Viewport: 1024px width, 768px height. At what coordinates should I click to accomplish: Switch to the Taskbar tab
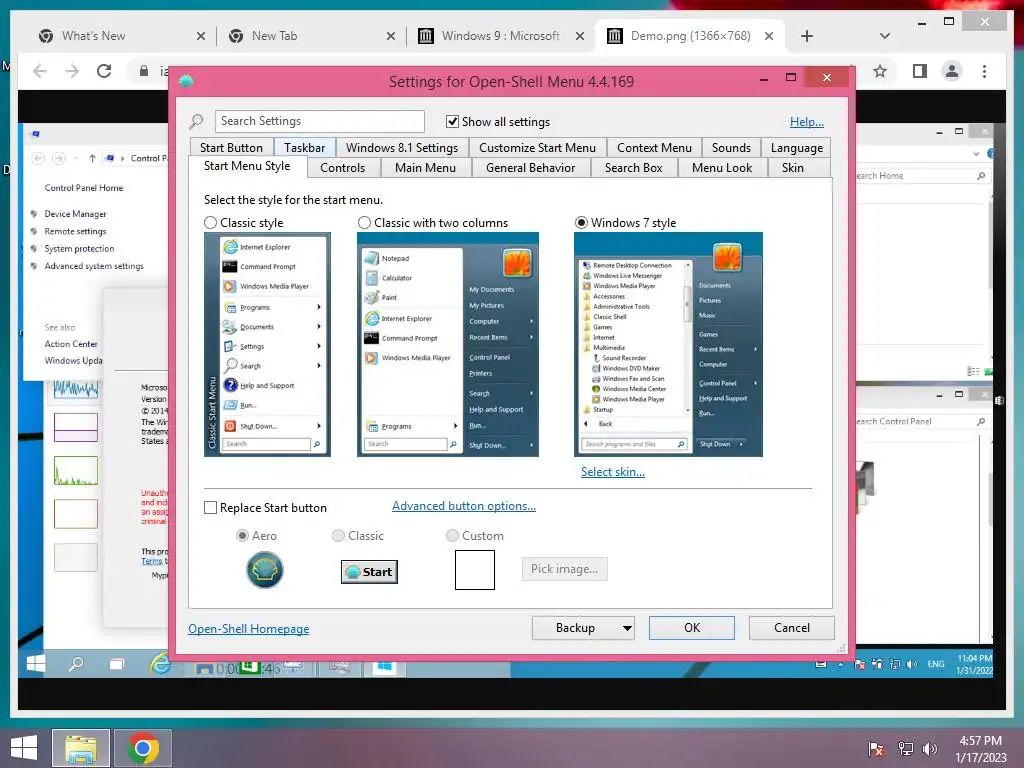[304, 148]
